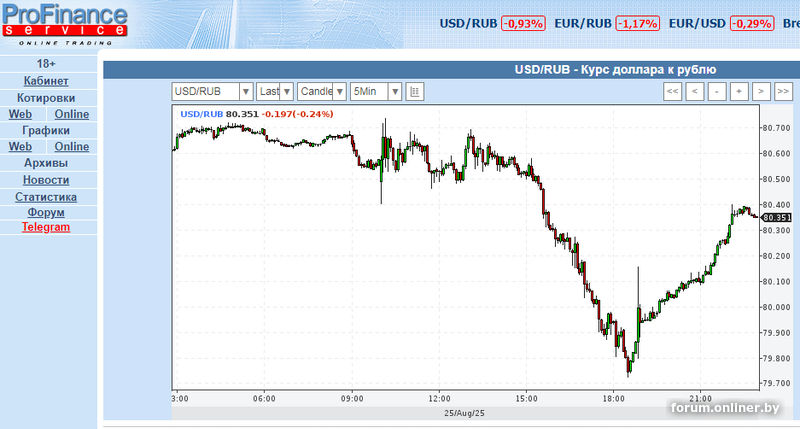
Task: Click the 18:00 time axis label
Action: (x=613, y=399)
